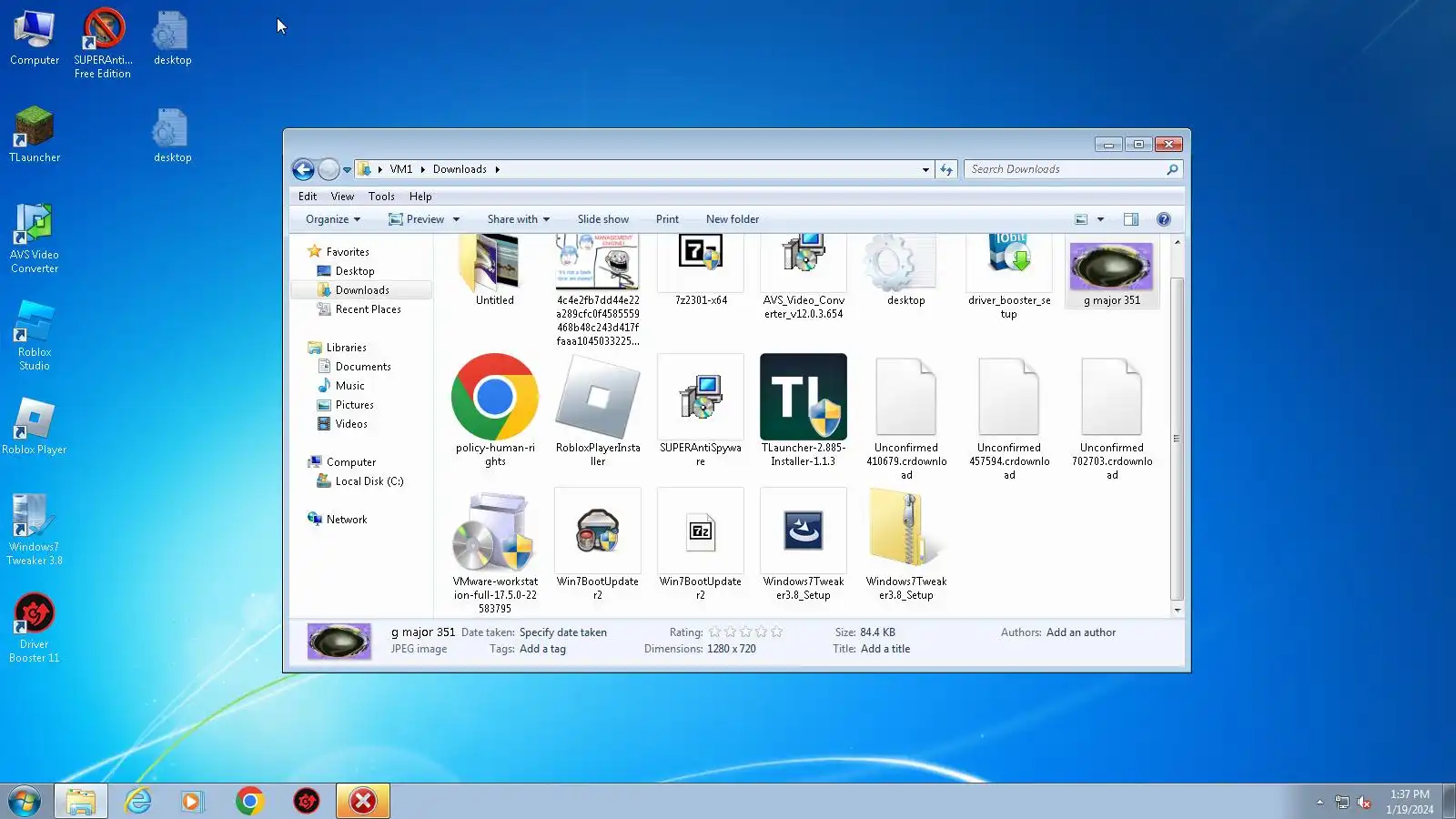Open the Windows Start menu

pyautogui.click(x=25, y=801)
